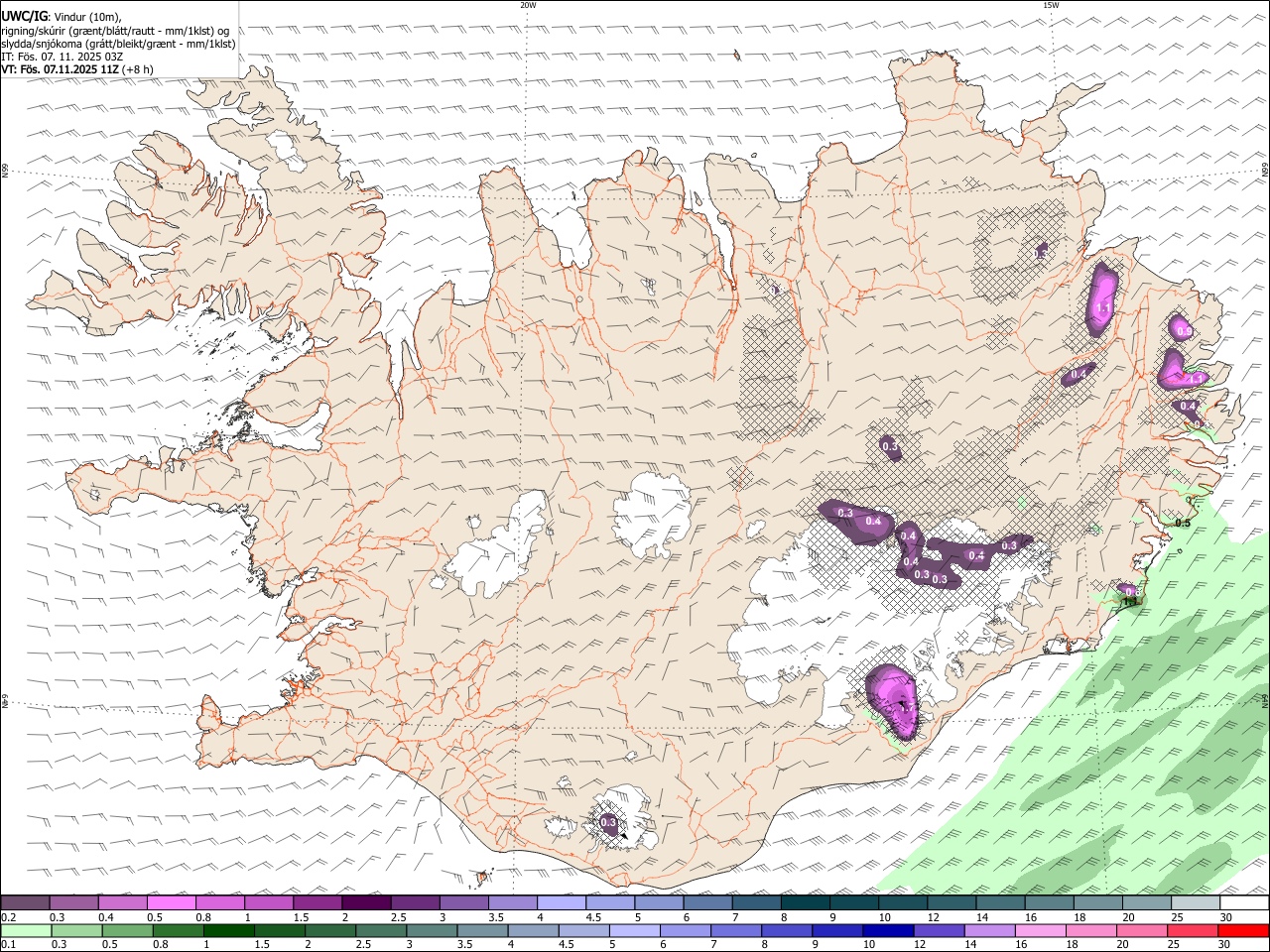Click the rain legend swatch between 25 and 30
Screen dimensions: 1270x952
[1193, 930]
